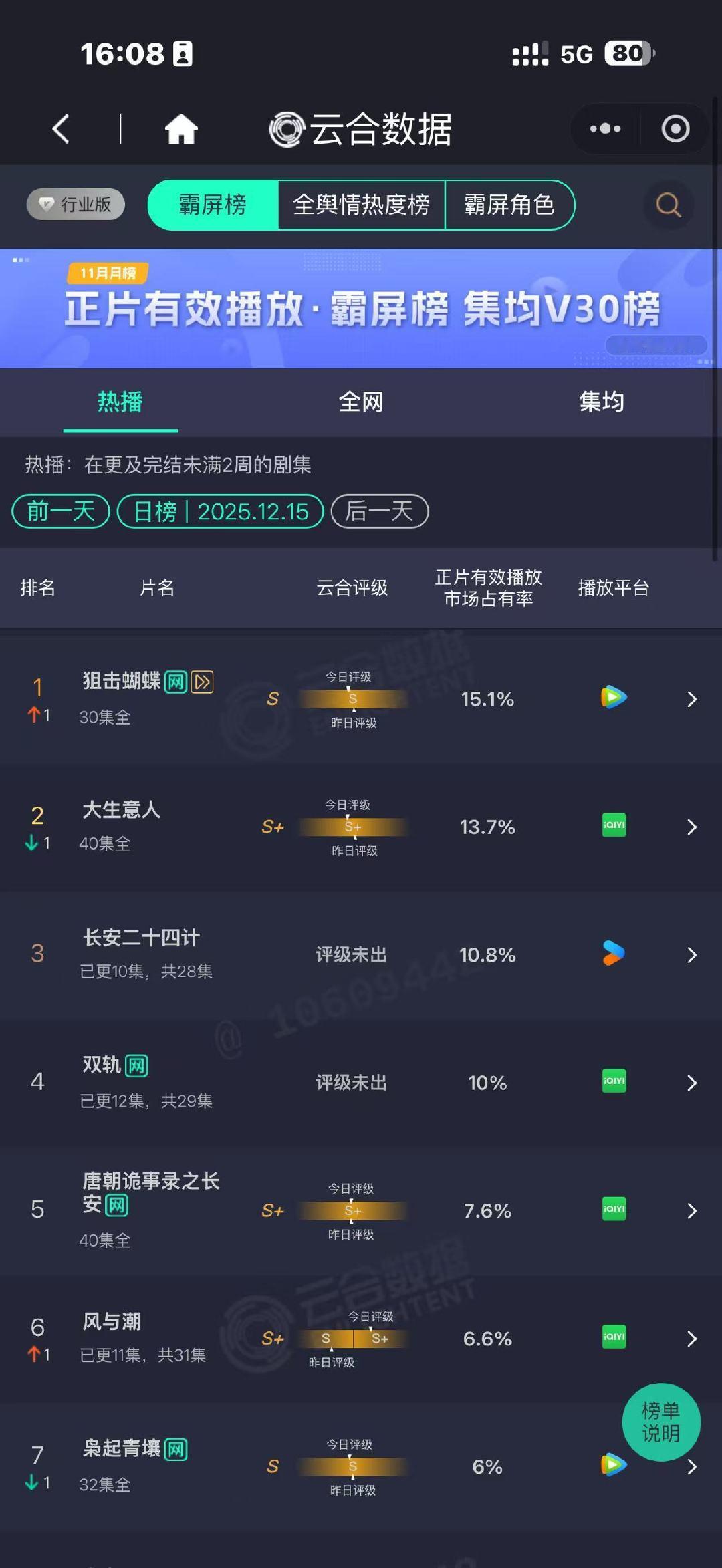Open the three-dot more options icon
The height and width of the screenshot is (1568, 722).
click(x=604, y=128)
